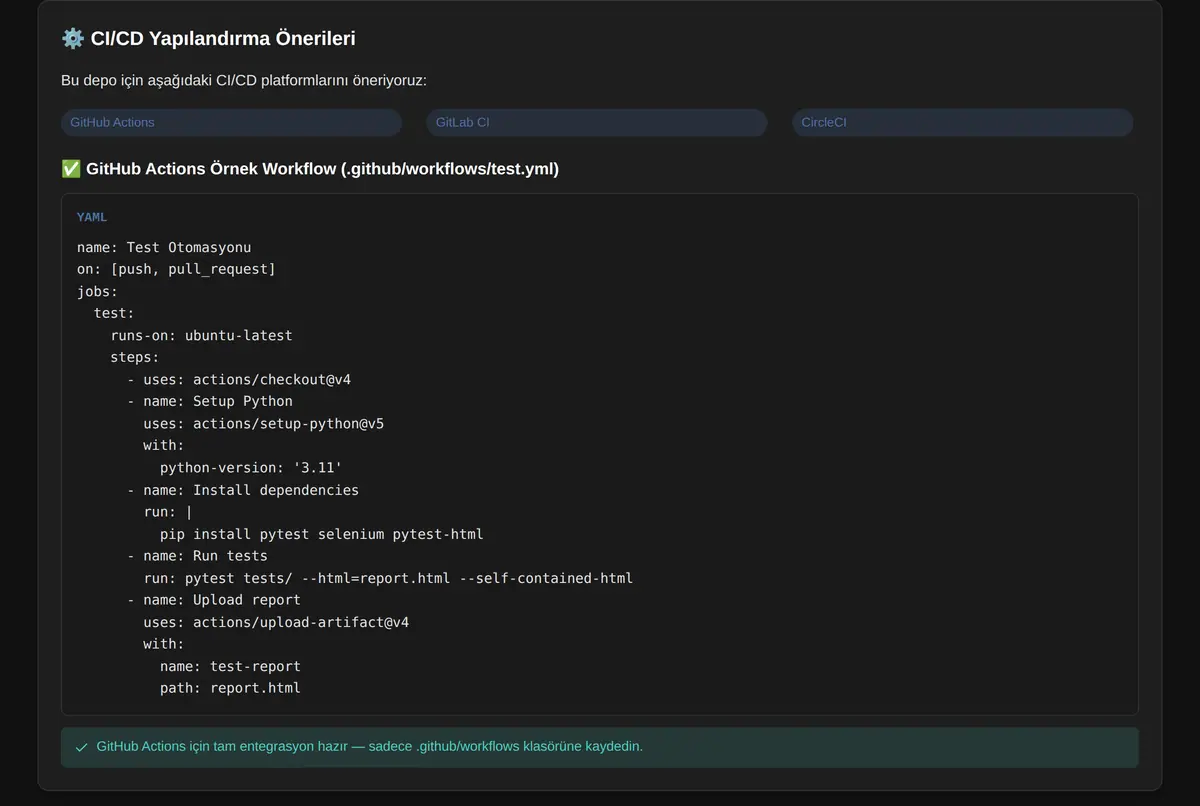This screenshot has width=1200, height=806.
Task: Click the "pip install pytest selenium pytest-html" command
Action: click(322, 534)
